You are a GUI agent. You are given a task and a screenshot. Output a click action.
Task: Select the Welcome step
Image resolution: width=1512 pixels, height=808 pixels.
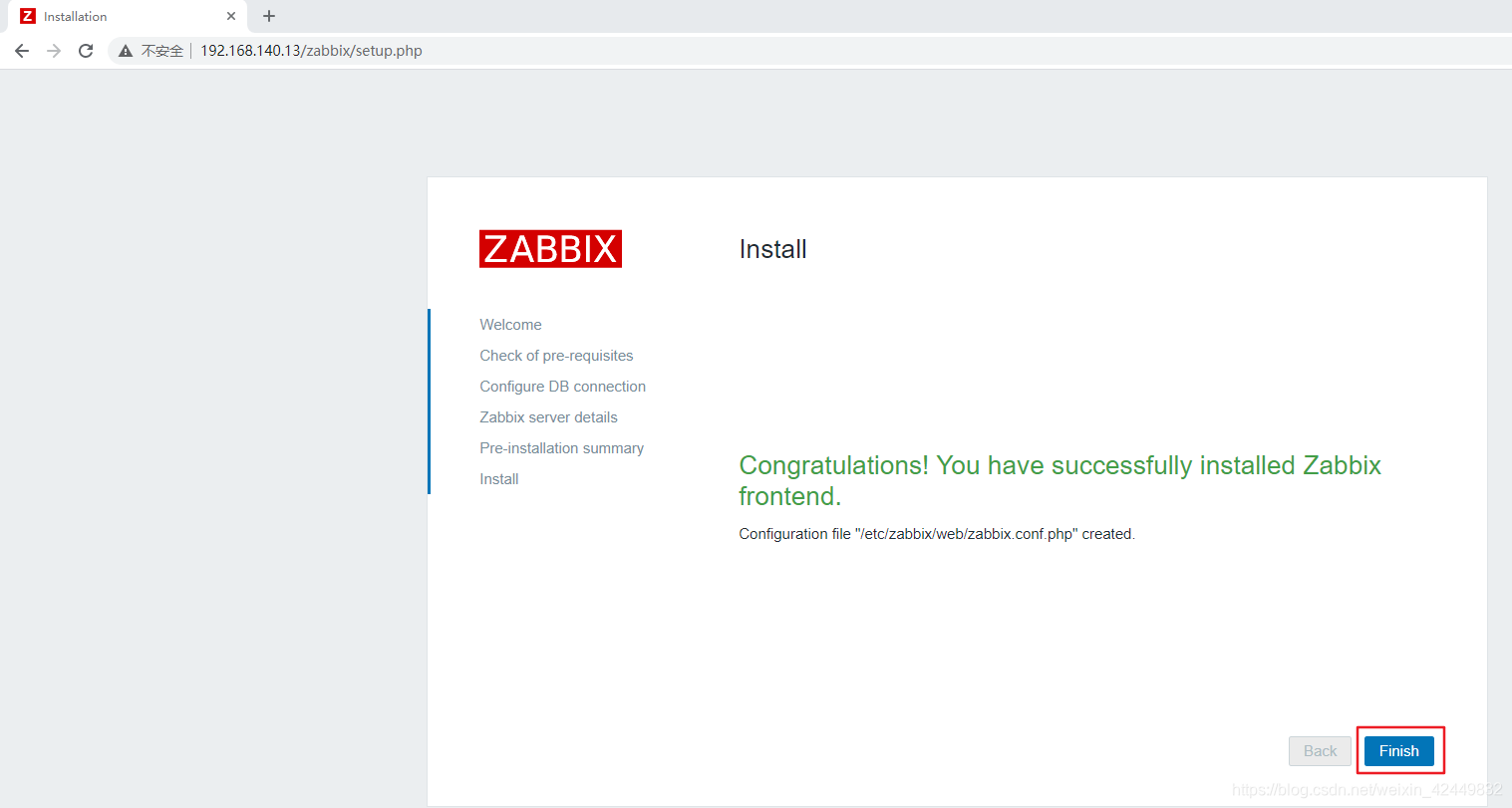[510, 325]
